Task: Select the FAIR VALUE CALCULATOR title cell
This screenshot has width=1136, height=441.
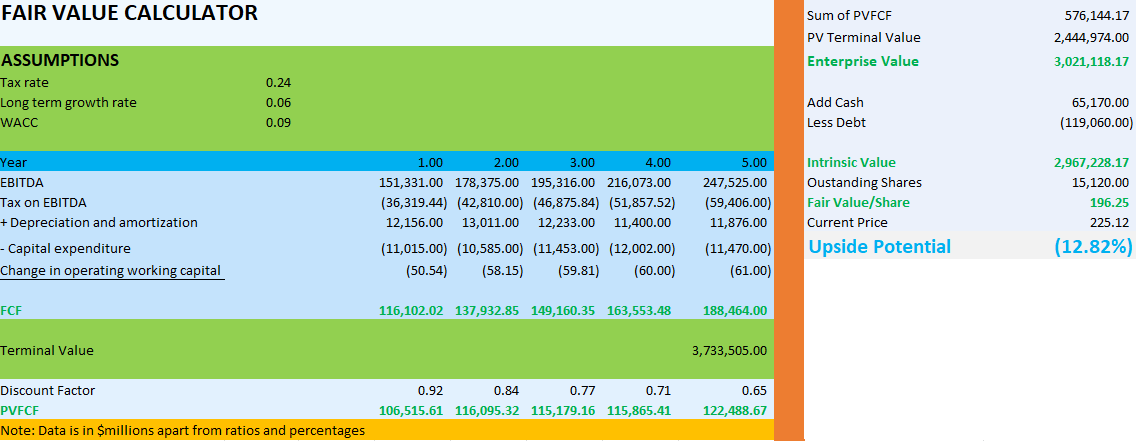Action: (x=130, y=13)
